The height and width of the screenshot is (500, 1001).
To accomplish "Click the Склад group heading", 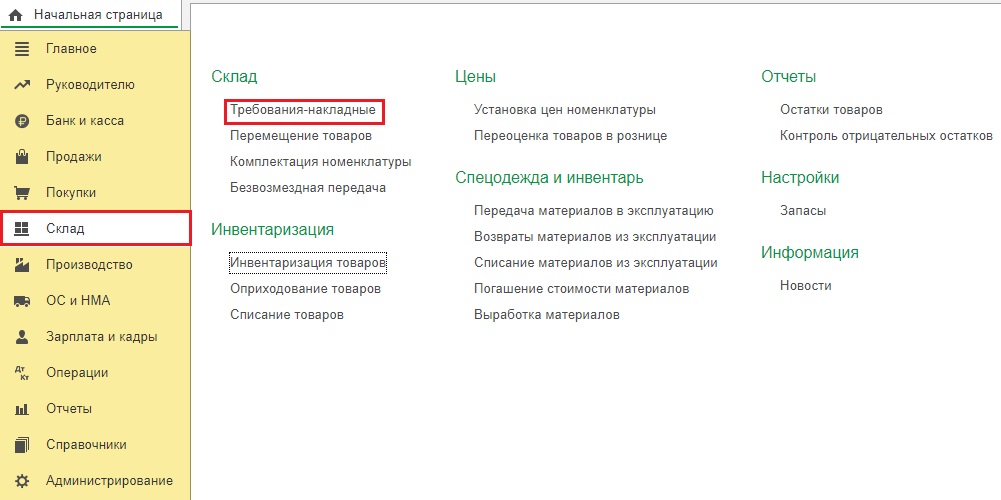I will point(234,77).
